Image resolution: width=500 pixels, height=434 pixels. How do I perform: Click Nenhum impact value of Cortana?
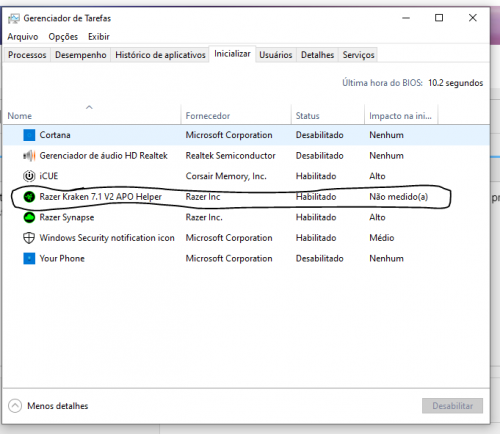tap(386, 135)
